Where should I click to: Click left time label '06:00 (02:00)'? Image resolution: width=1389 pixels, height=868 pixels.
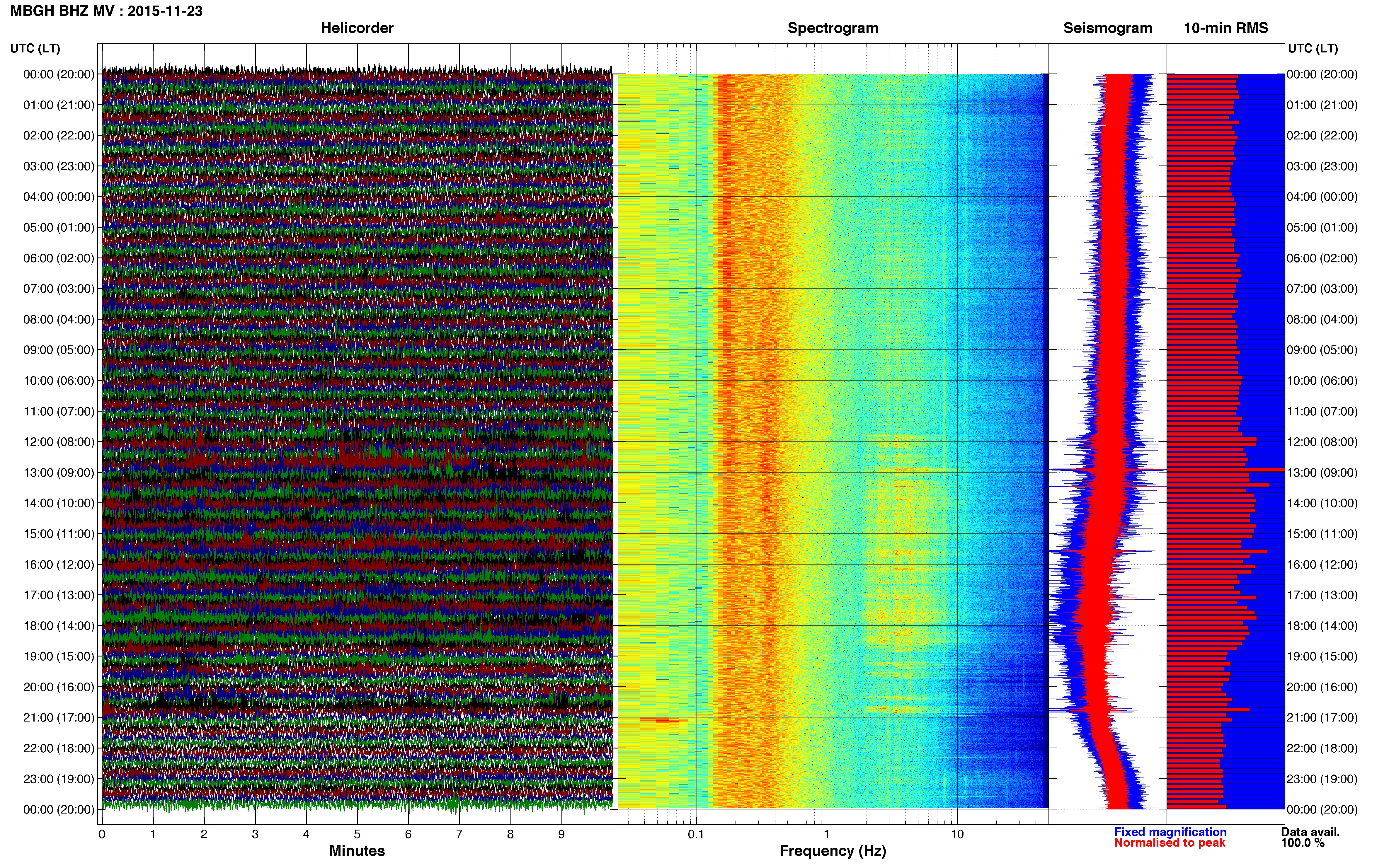59,258
